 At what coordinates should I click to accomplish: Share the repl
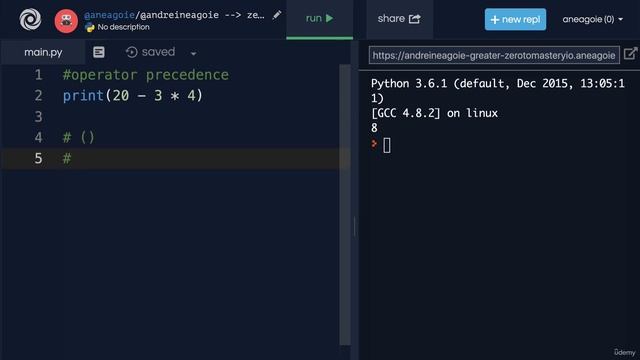399,19
